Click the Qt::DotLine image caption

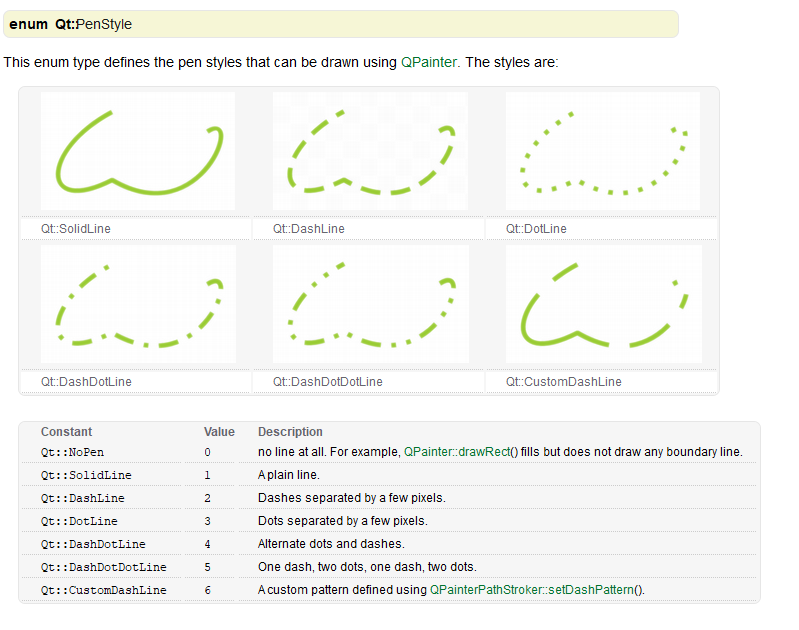(536, 229)
